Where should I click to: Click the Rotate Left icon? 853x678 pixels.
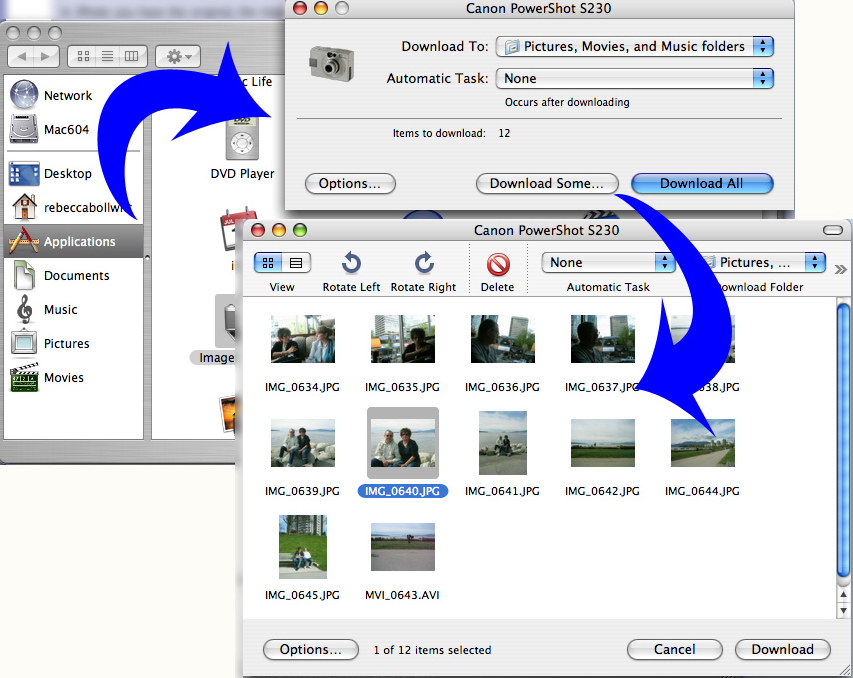pos(351,263)
